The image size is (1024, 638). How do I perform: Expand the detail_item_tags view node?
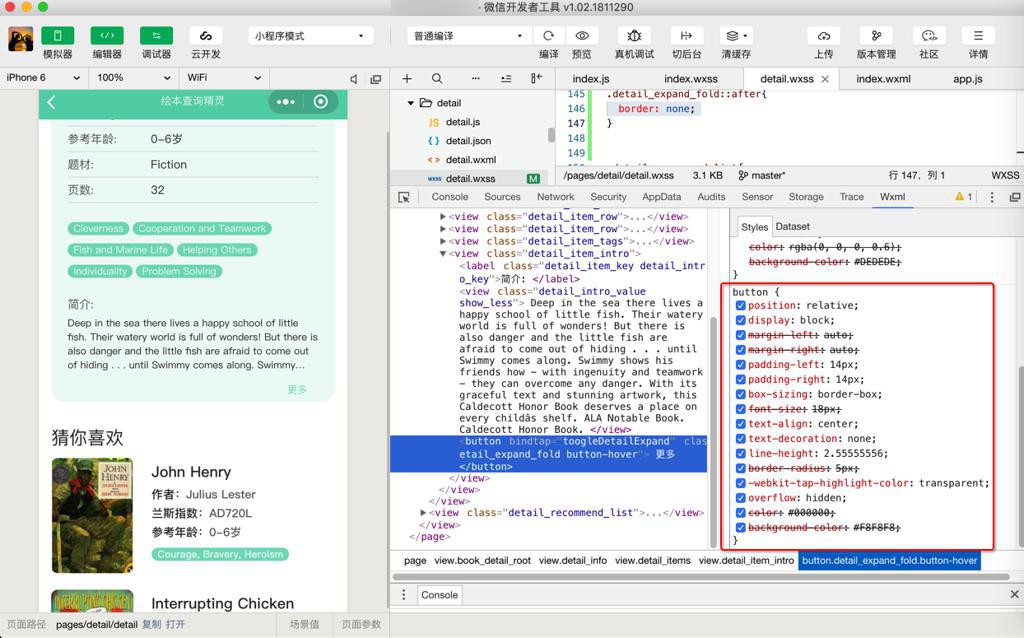pos(443,242)
